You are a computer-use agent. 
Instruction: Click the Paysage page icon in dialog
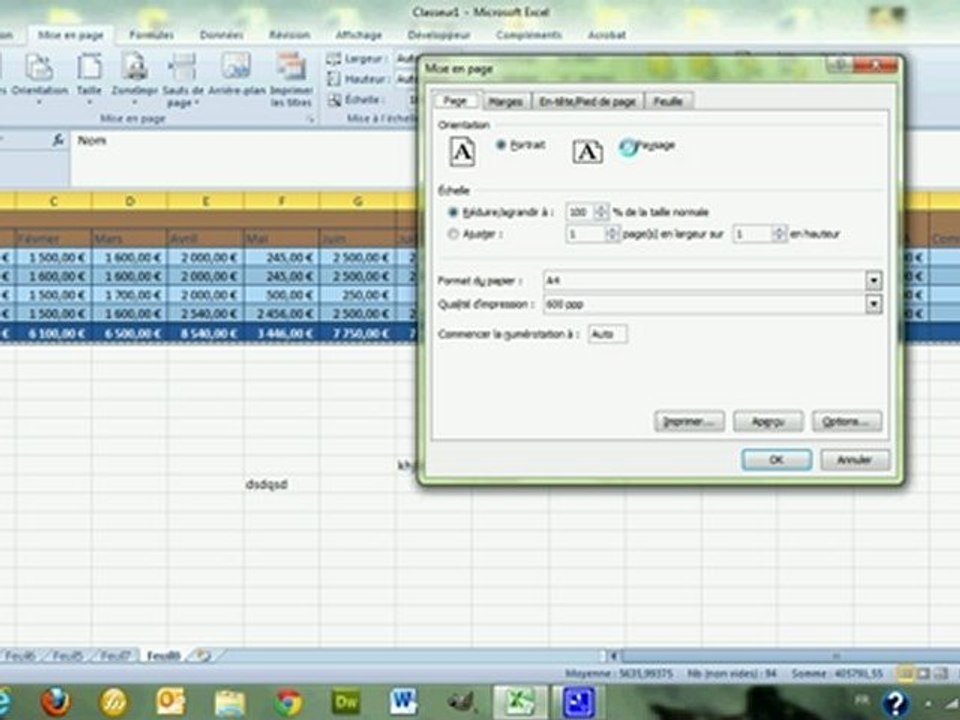[587, 151]
